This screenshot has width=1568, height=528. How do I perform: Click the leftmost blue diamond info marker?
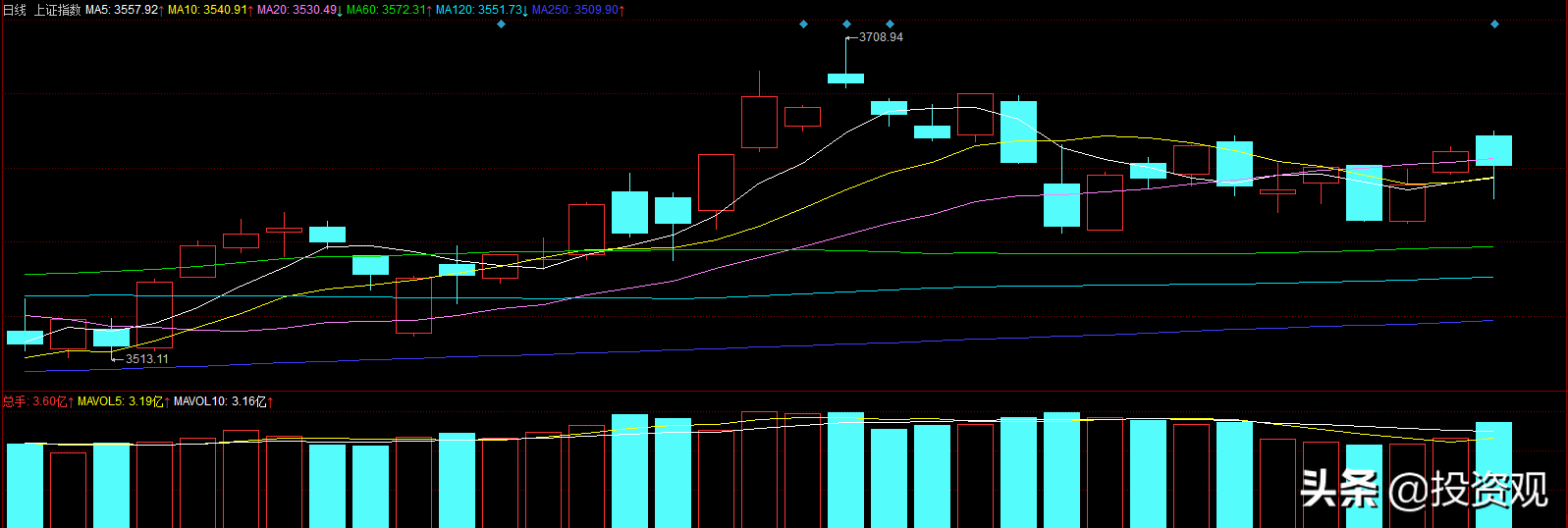tap(501, 25)
